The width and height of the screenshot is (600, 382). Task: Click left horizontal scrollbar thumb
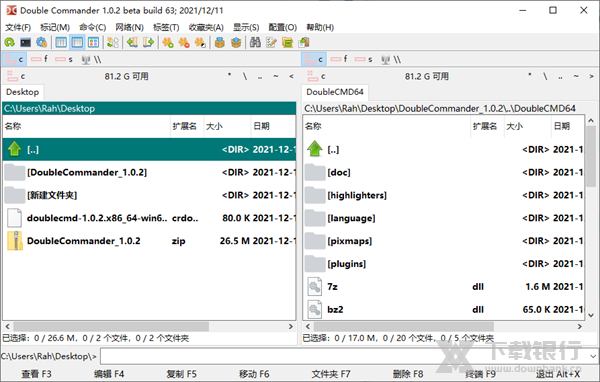coord(111,326)
